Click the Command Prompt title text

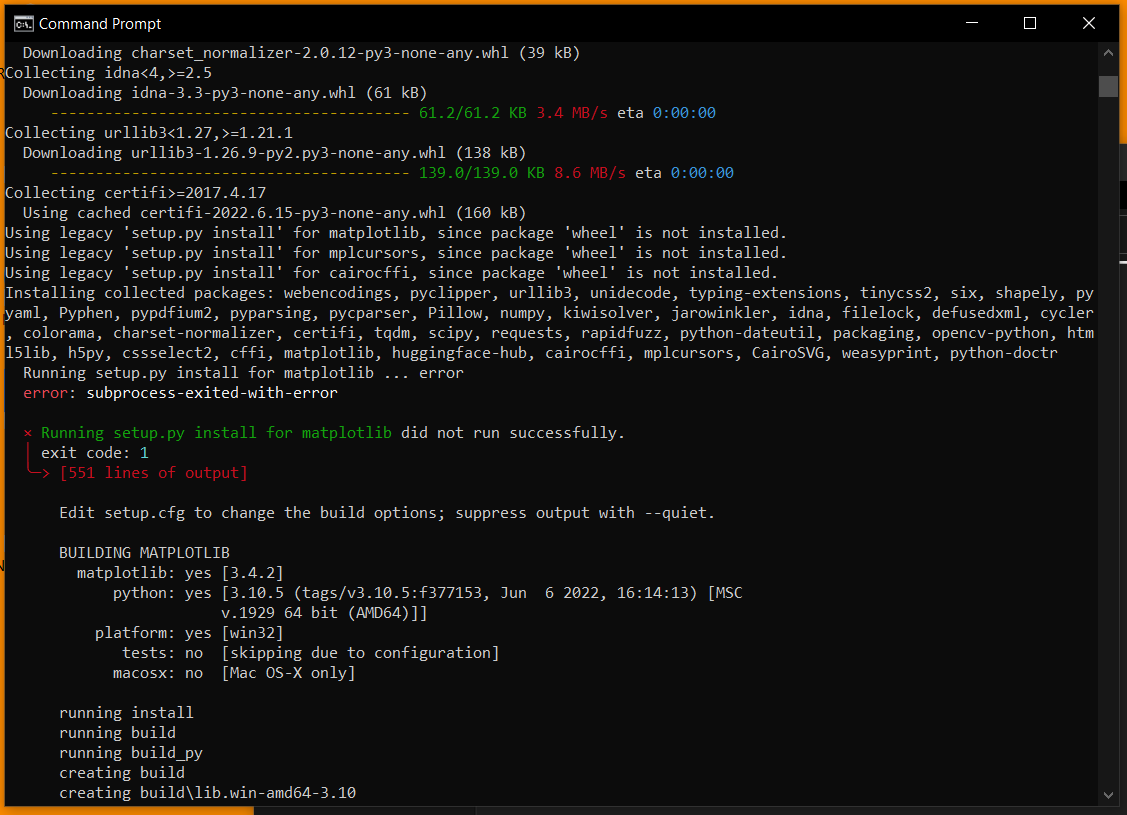(x=100, y=24)
